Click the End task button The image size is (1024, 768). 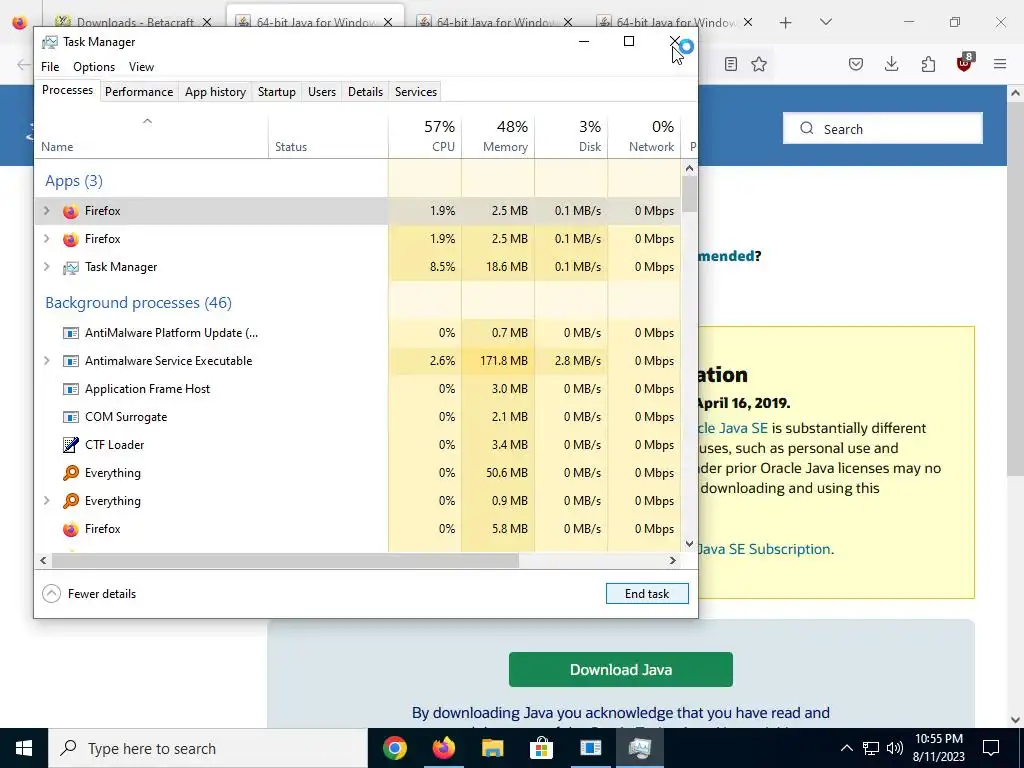coord(647,594)
